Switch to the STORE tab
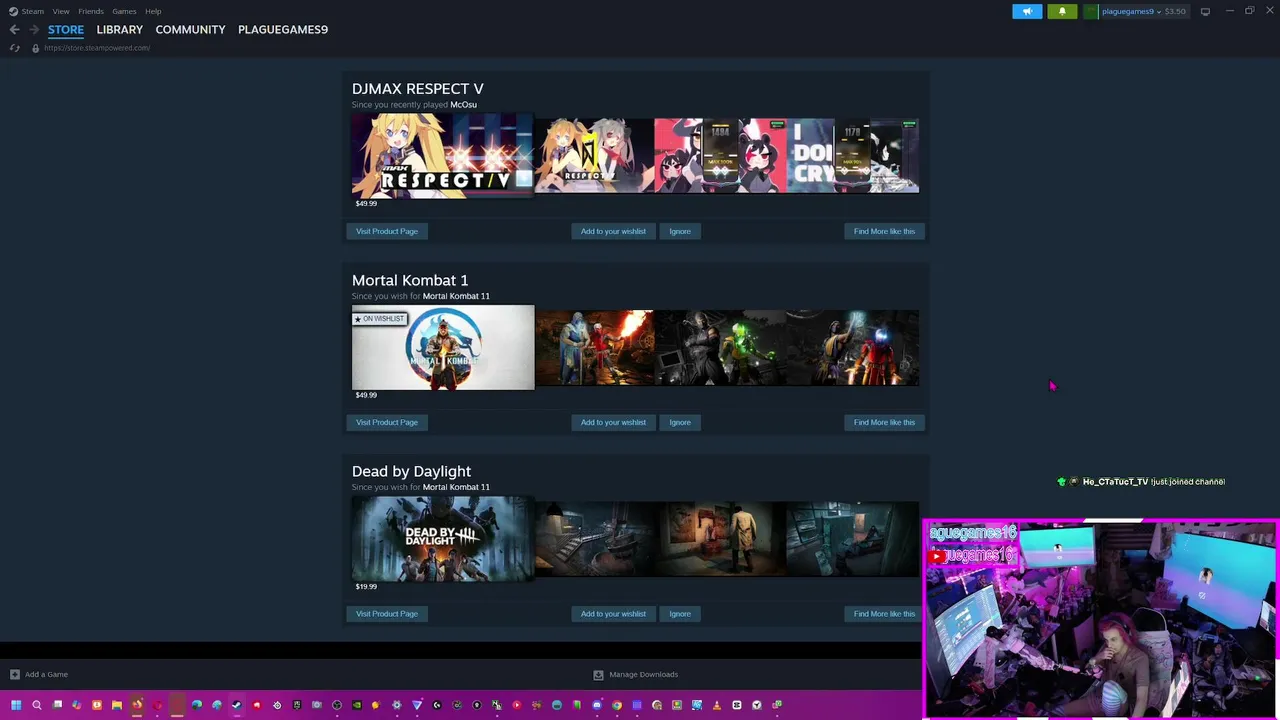 point(66,30)
